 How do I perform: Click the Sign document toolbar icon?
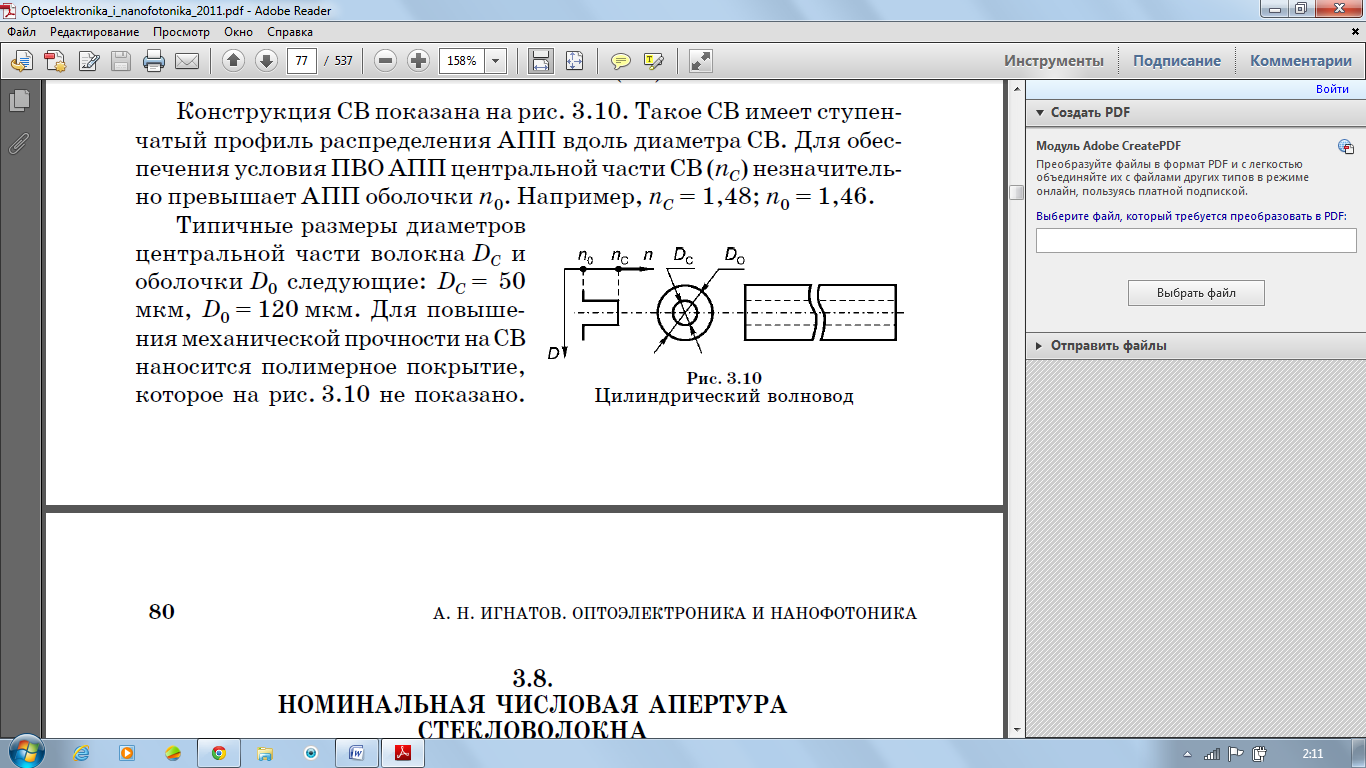pyautogui.click(x=88, y=61)
